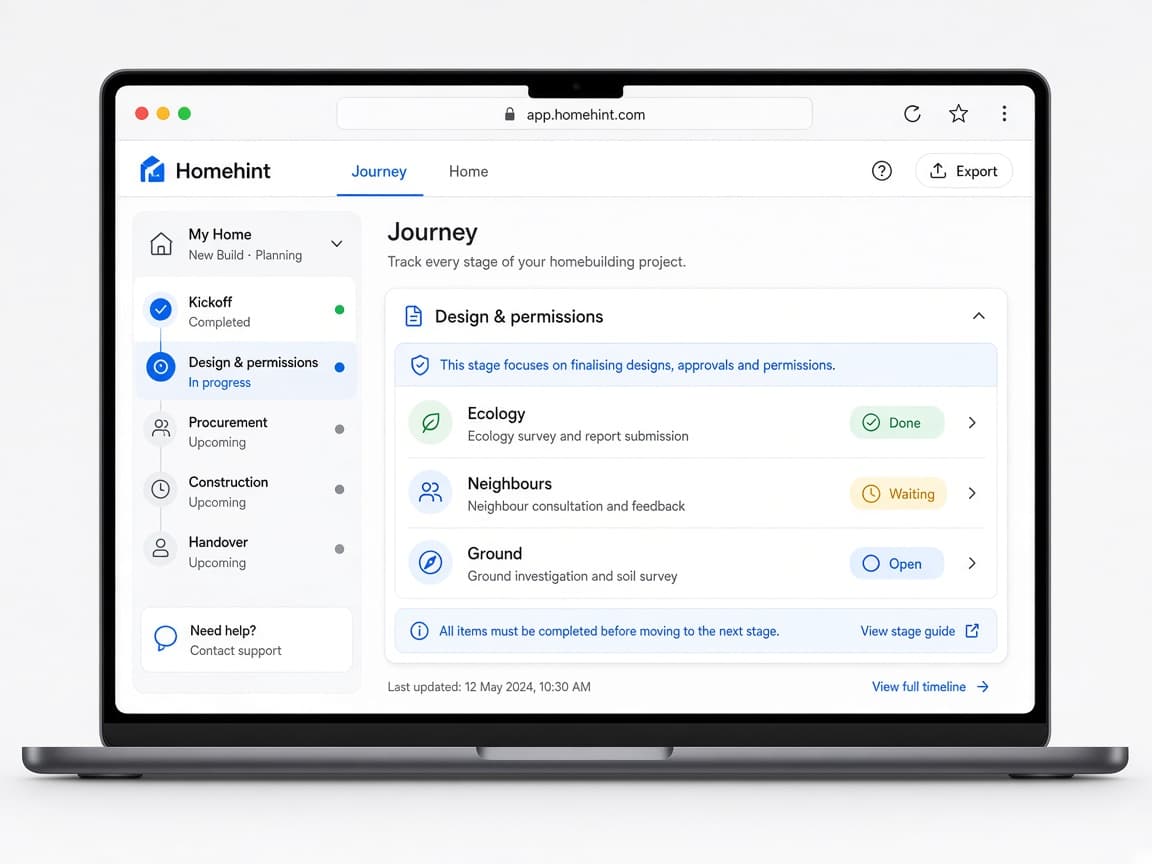1152x864 pixels.
Task: Collapse the Design & permissions panel
Action: (x=979, y=316)
